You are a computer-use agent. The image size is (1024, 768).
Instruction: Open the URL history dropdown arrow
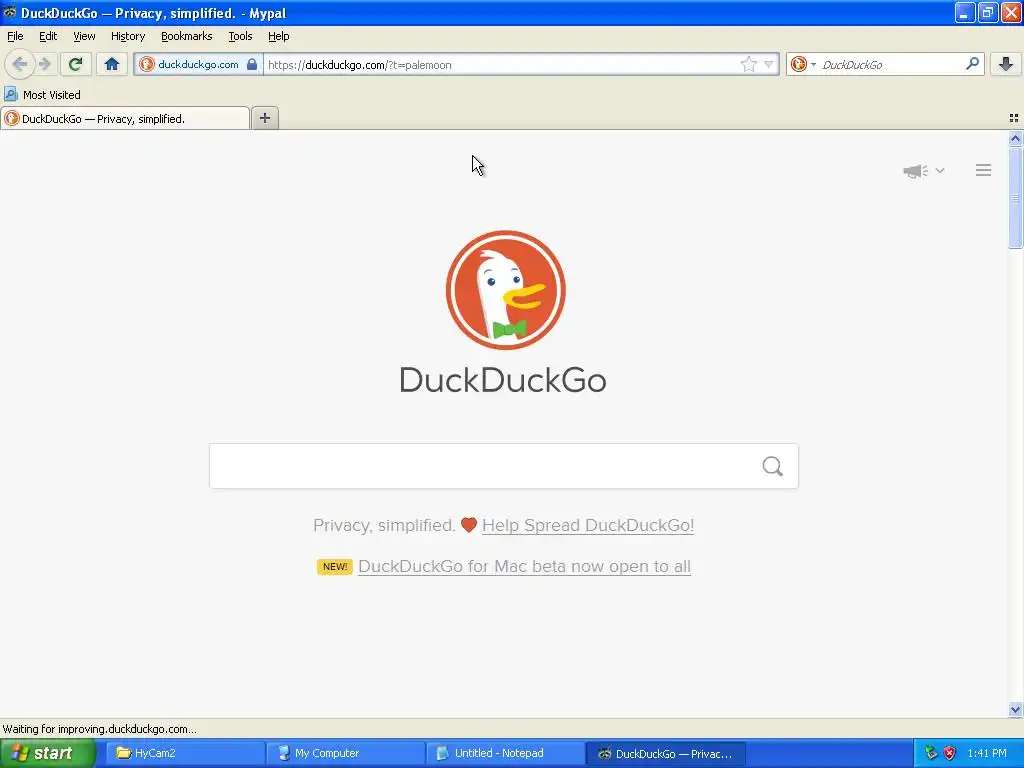point(769,64)
